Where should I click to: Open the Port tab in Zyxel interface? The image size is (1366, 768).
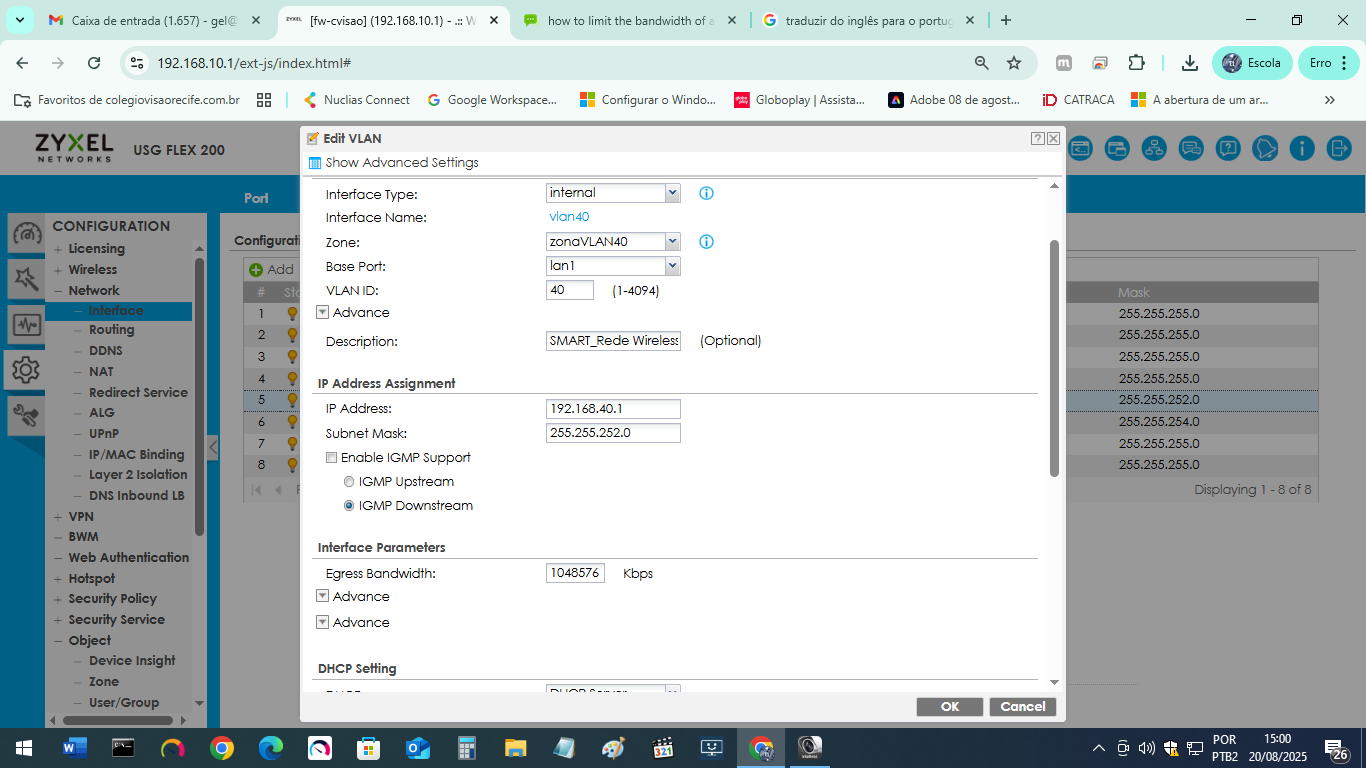tap(256, 198)
